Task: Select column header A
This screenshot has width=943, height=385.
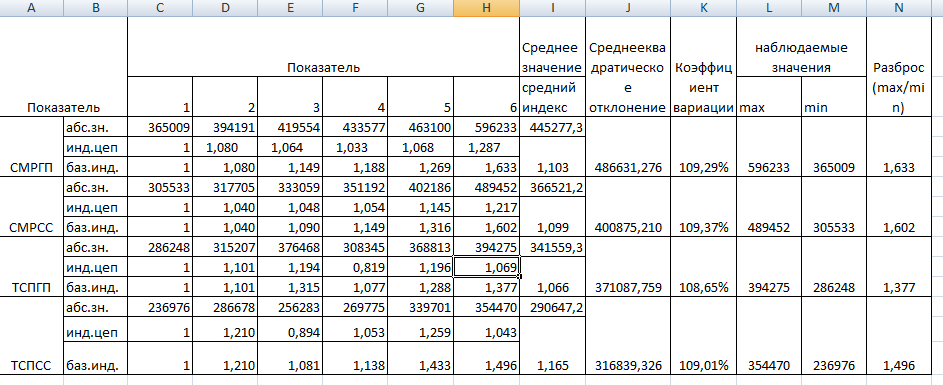Action: [x=31, y=8]
